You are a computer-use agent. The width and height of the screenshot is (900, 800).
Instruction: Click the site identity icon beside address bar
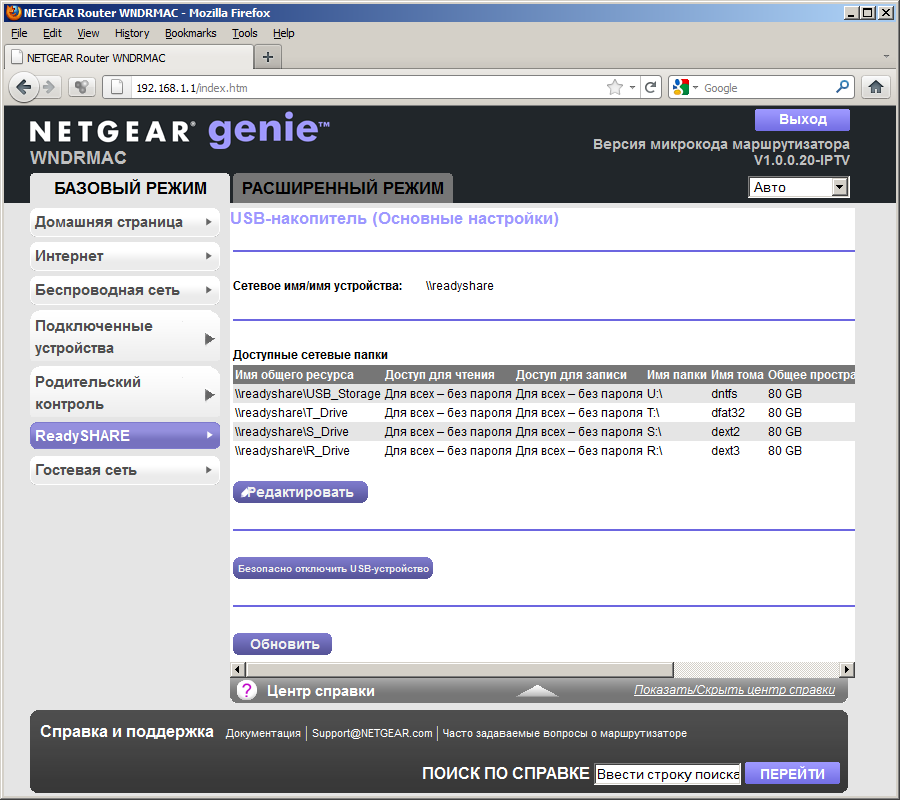point(117,87)
